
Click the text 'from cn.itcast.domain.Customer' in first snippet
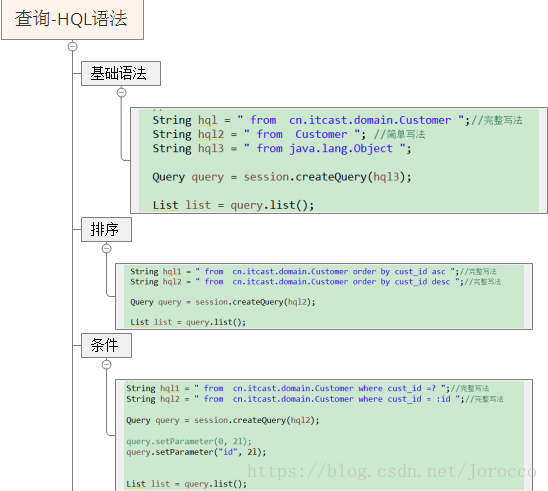tap(351, 120)
